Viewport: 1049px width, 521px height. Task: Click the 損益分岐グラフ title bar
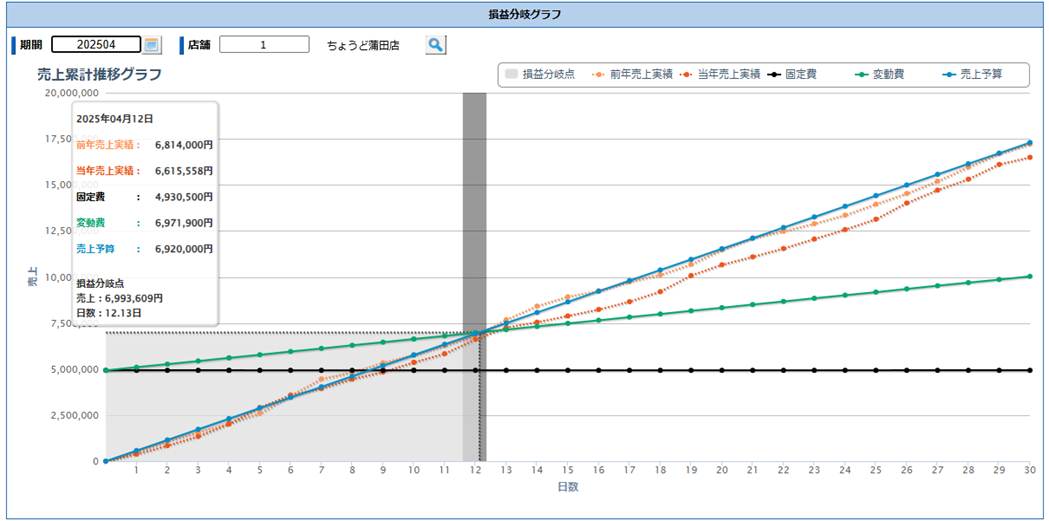click(524, 13)
